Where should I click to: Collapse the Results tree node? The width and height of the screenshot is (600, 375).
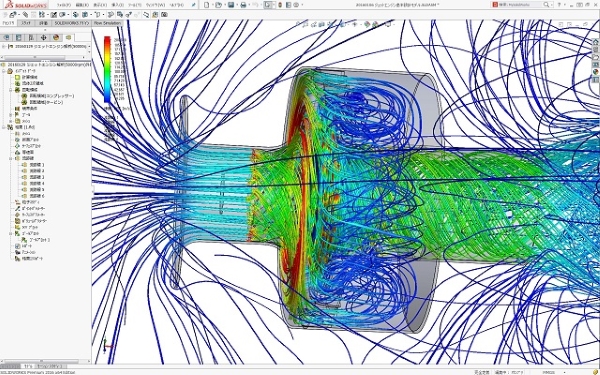4,127
